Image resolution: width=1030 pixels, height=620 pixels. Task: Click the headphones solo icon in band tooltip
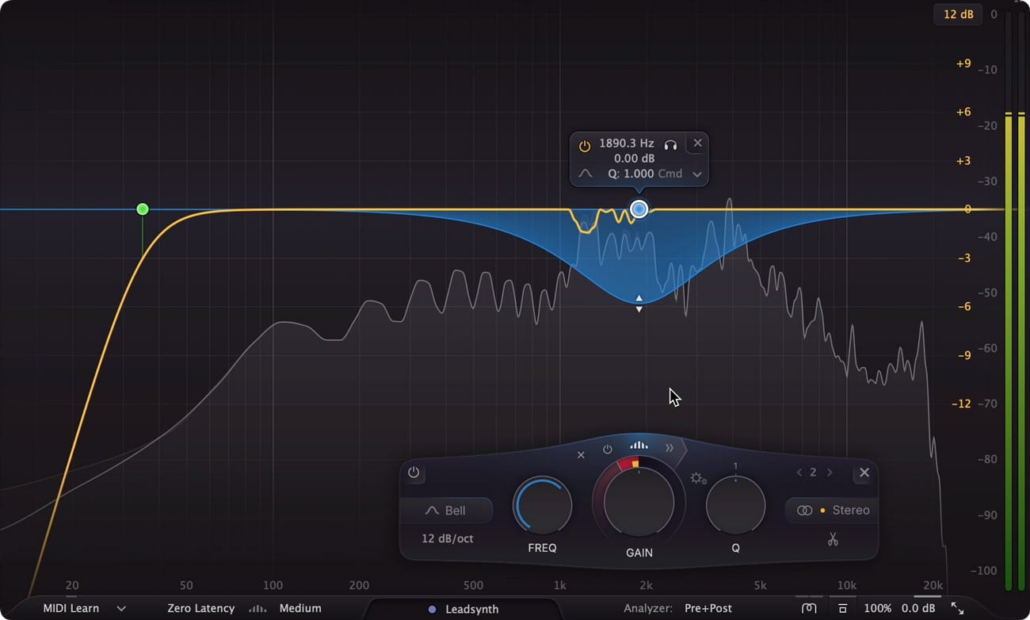(670, 145)
